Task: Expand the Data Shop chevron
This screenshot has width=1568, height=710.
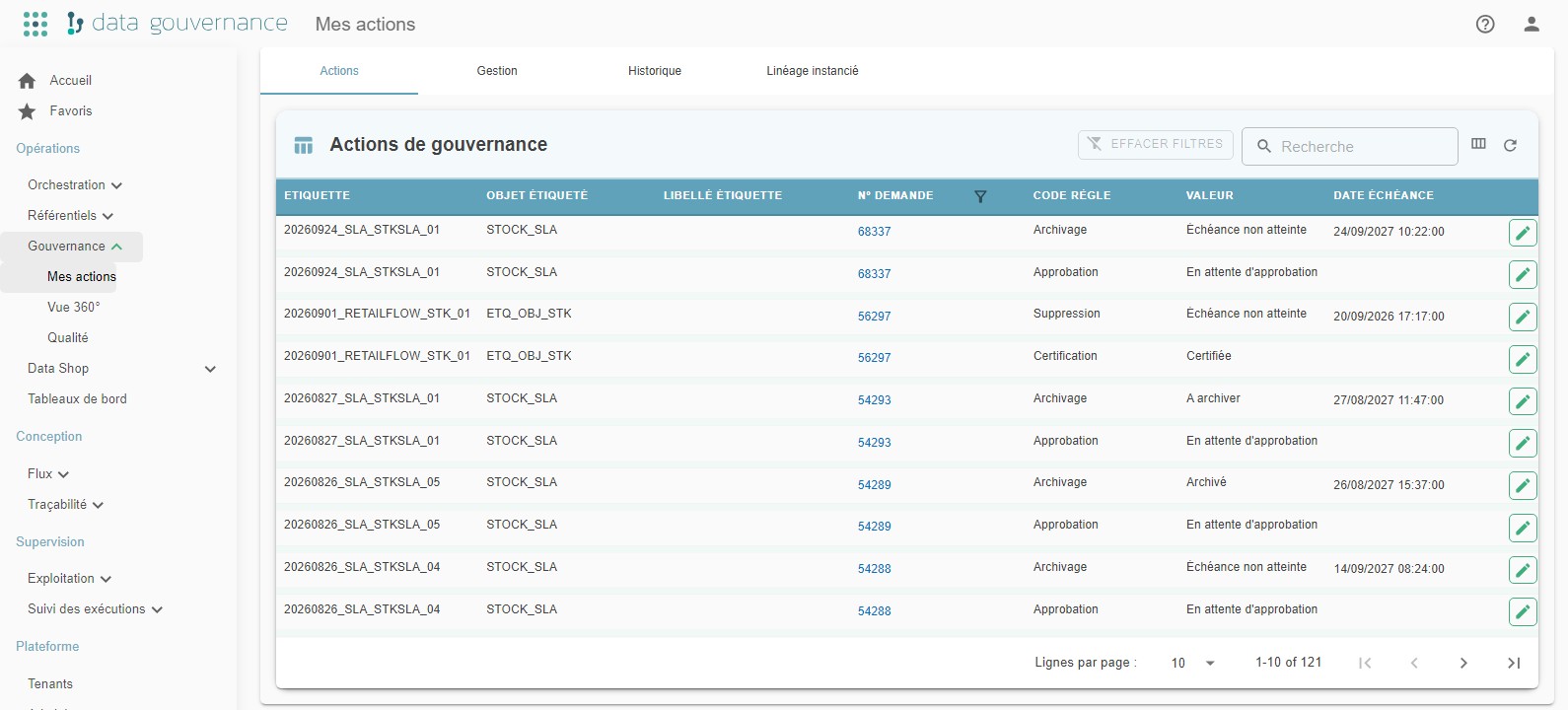Action: tap(210, 369)
